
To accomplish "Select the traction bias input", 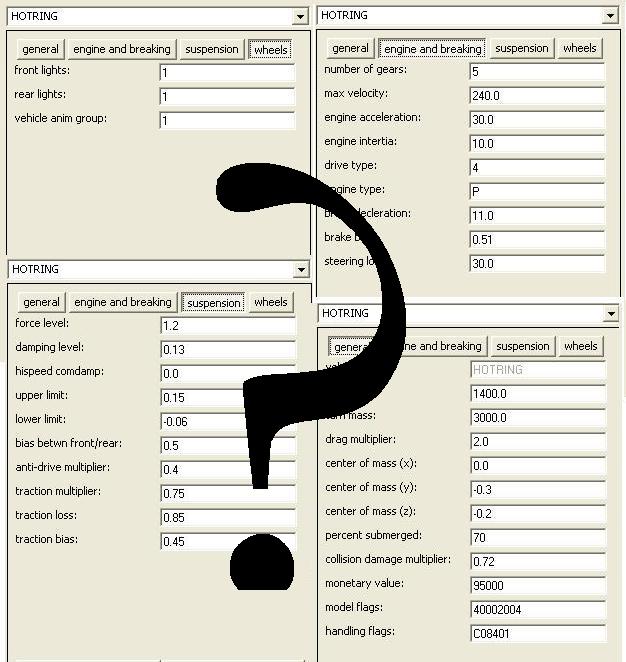I will 227,542.
